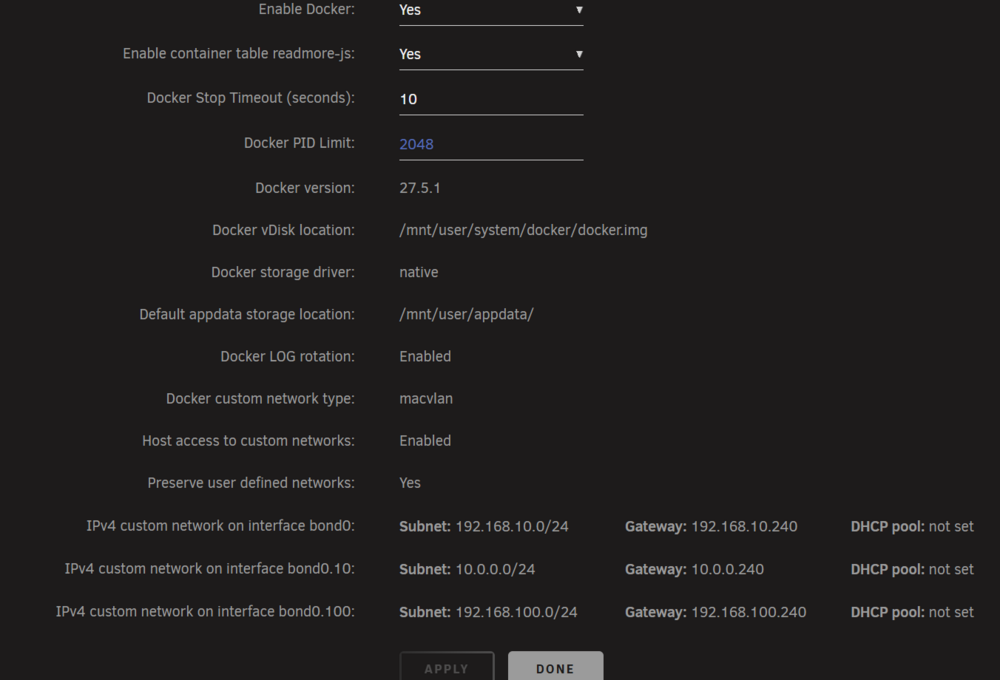Screen dimensions: 1000x680
Task: Click the bond0 DHCP pool not set
Action: pyautogui.click(x=951, y=527)
